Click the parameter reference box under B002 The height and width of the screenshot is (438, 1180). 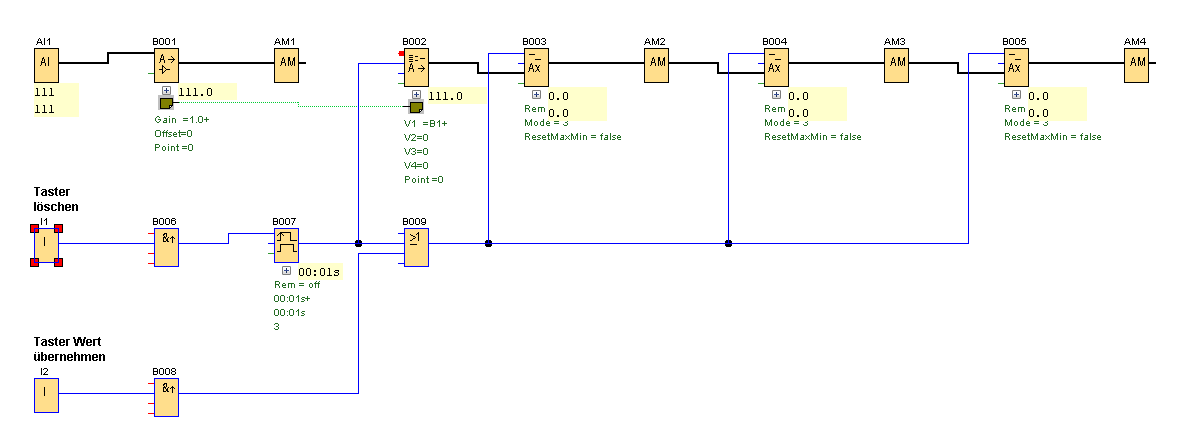[415, 107]
